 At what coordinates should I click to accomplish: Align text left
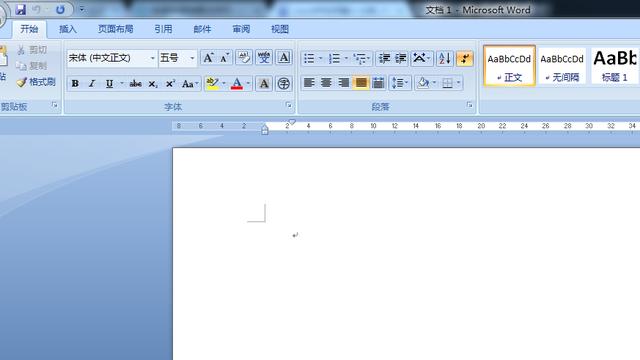[x=309, y=83]
